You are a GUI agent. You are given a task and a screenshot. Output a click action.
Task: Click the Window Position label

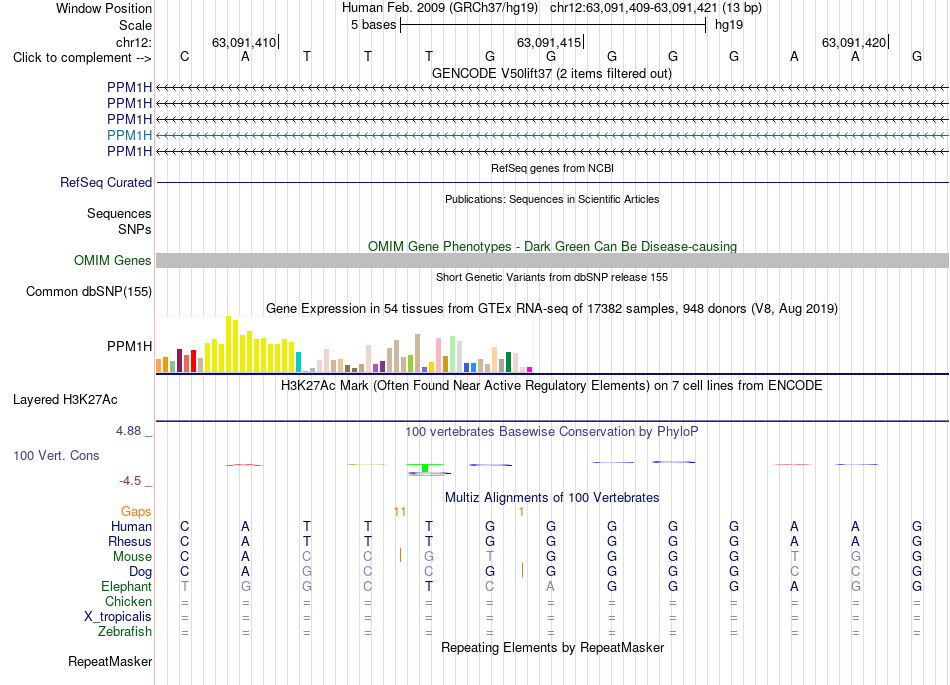coord(104,8)
